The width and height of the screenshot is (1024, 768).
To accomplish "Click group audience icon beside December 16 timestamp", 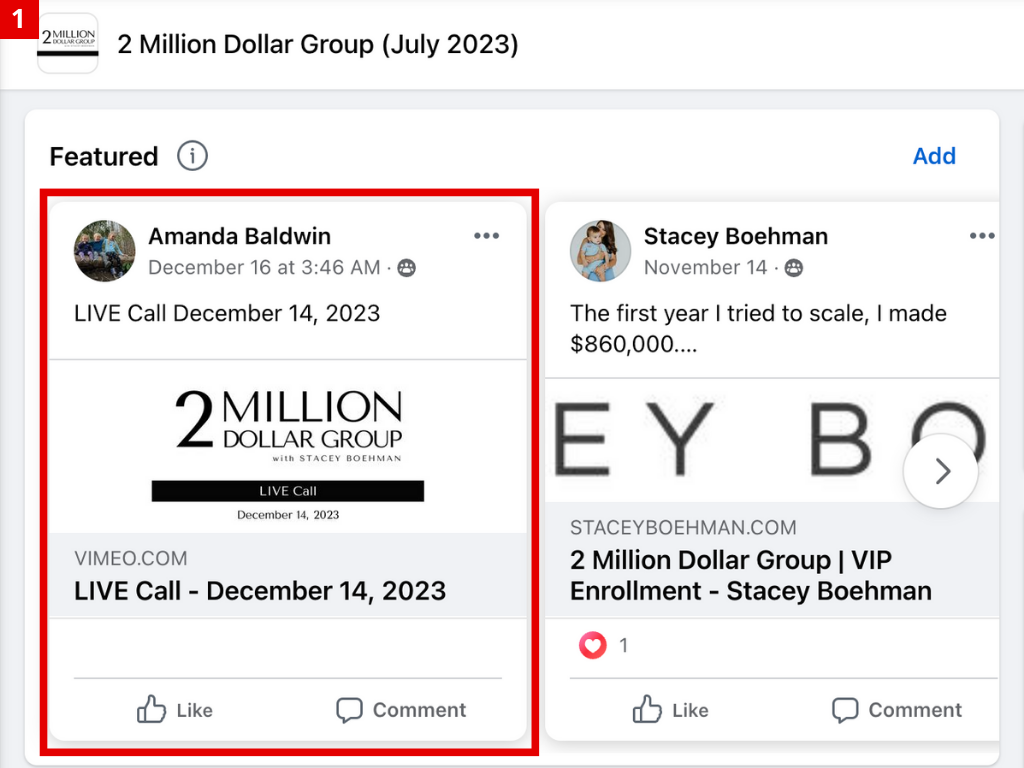I will 406,268.
